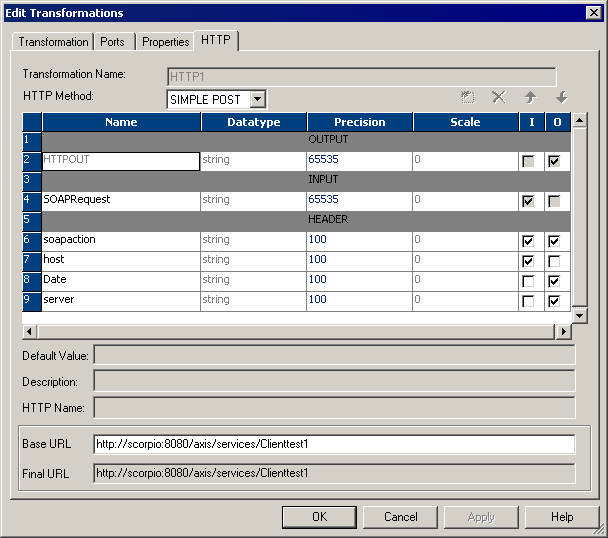Screen dimensions: 608x538
Task: Click the Default Value field
Action: 334,355
